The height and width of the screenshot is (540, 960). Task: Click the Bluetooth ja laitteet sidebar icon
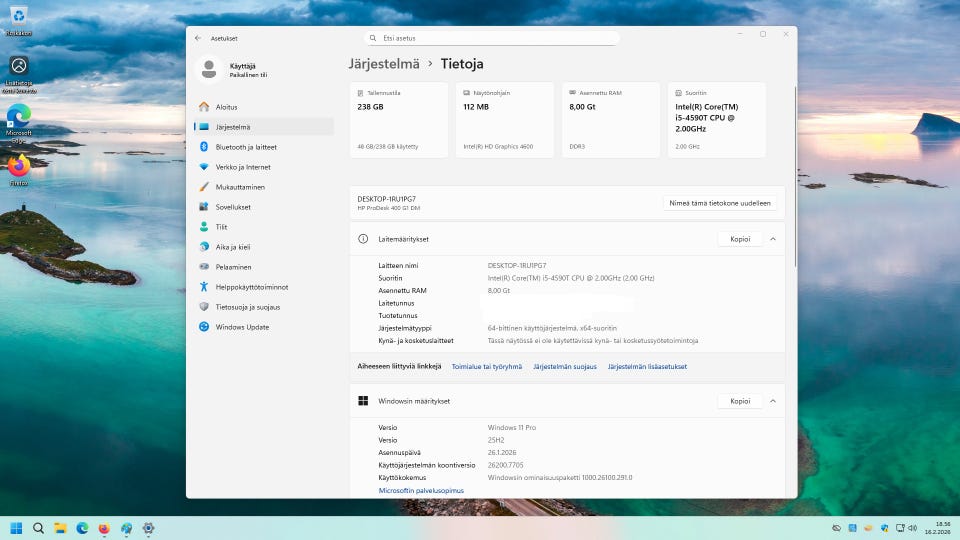tap(204, 147)
